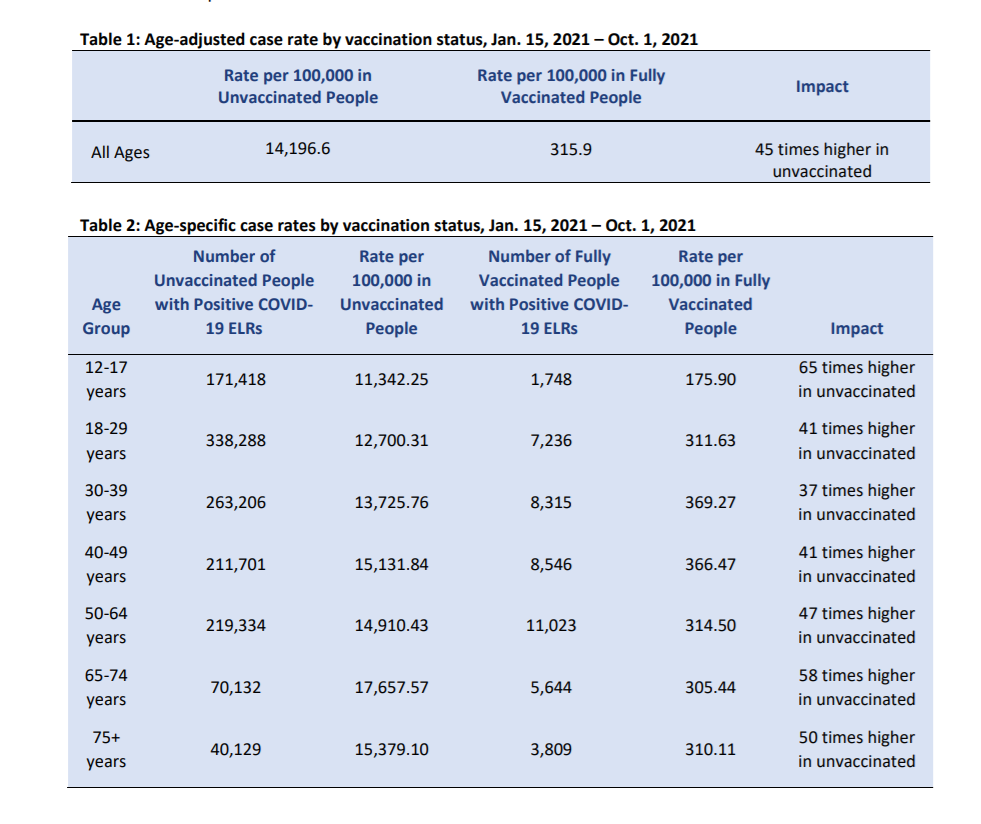
Task: Select the cell 7,236
Action: [551, 441]
